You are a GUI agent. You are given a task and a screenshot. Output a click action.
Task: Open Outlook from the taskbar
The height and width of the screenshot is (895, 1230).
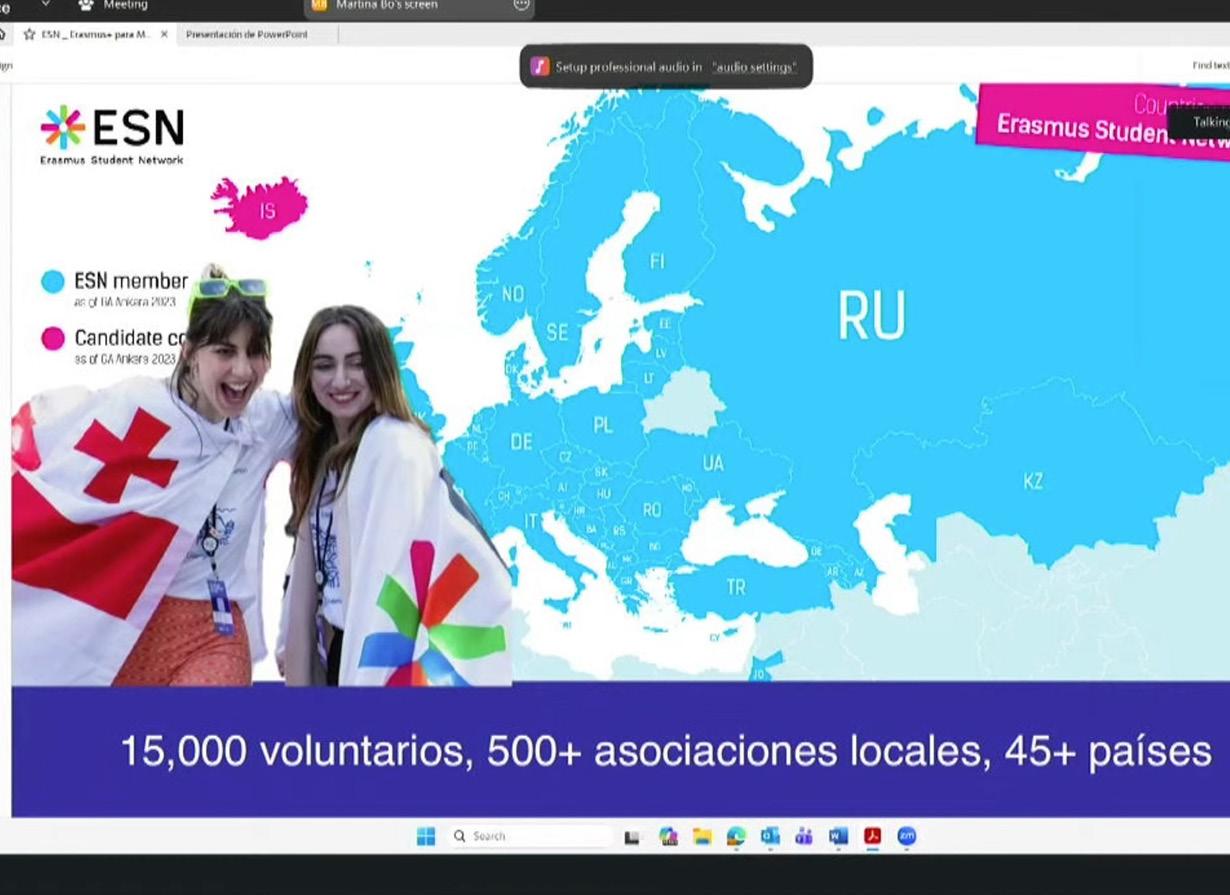[x=770, y=836]
